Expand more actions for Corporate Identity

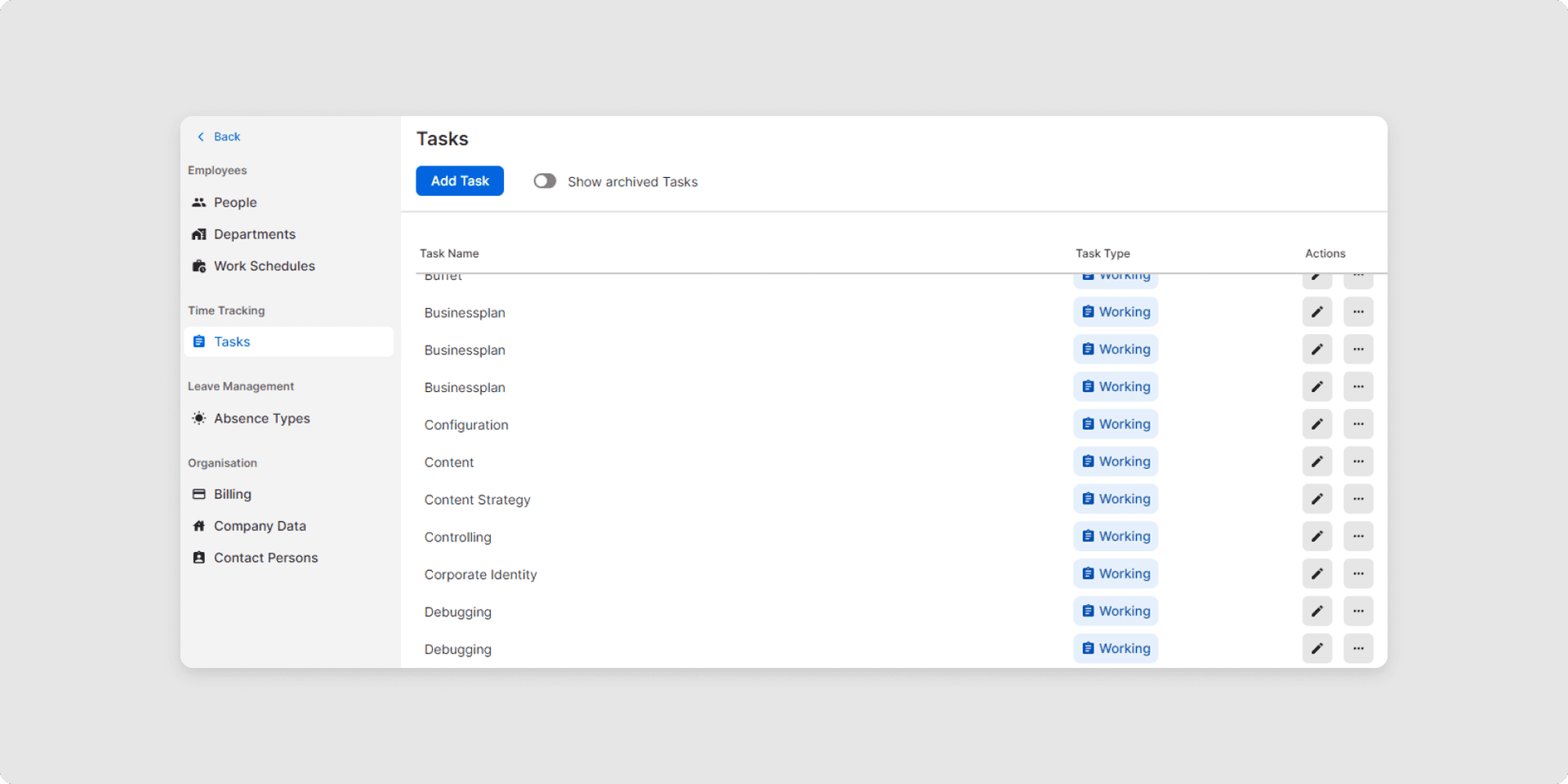coord(1358,574)
